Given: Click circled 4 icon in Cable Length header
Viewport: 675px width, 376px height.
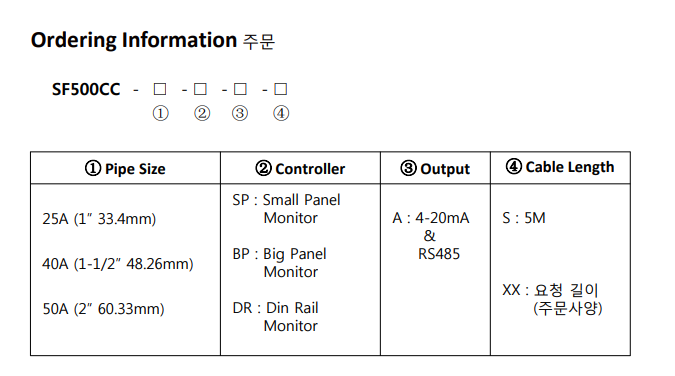Looking at the screenshot, I should pos(514,167).
